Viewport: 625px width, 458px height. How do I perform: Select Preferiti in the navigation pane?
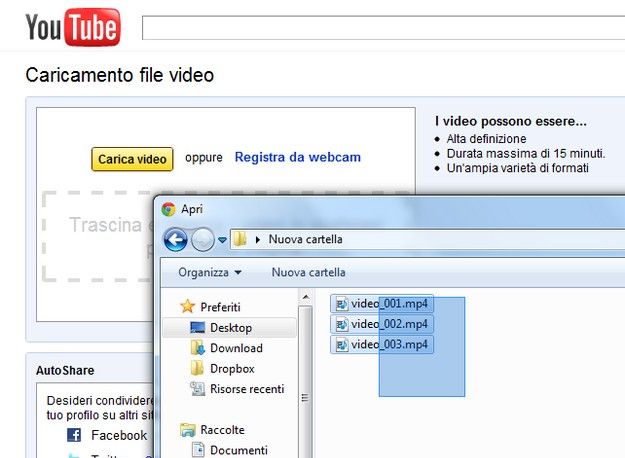(x=220, y=307)
